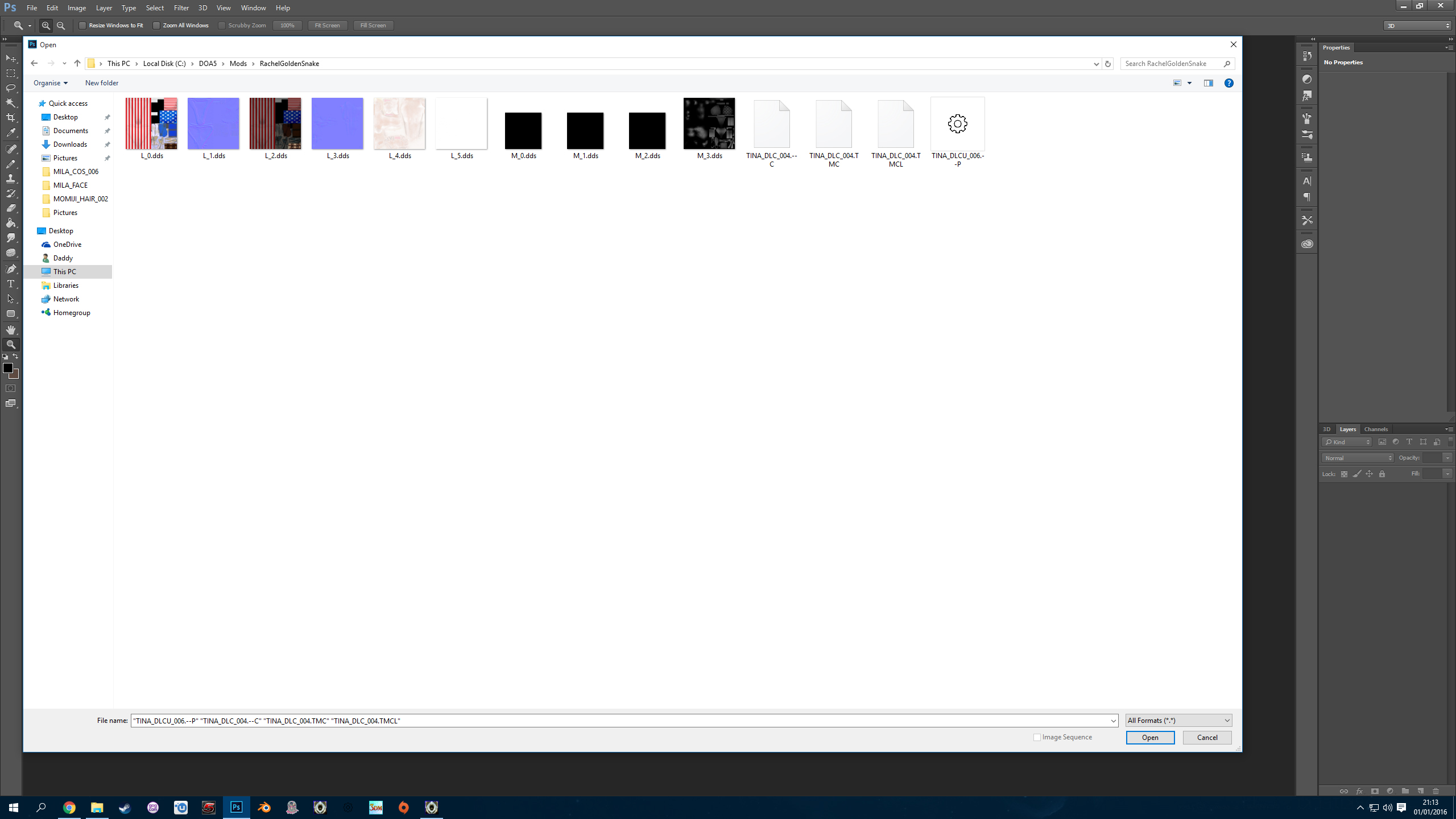1456x819 pixels.
Task: Click the New folder button
Action: point(102,83)
